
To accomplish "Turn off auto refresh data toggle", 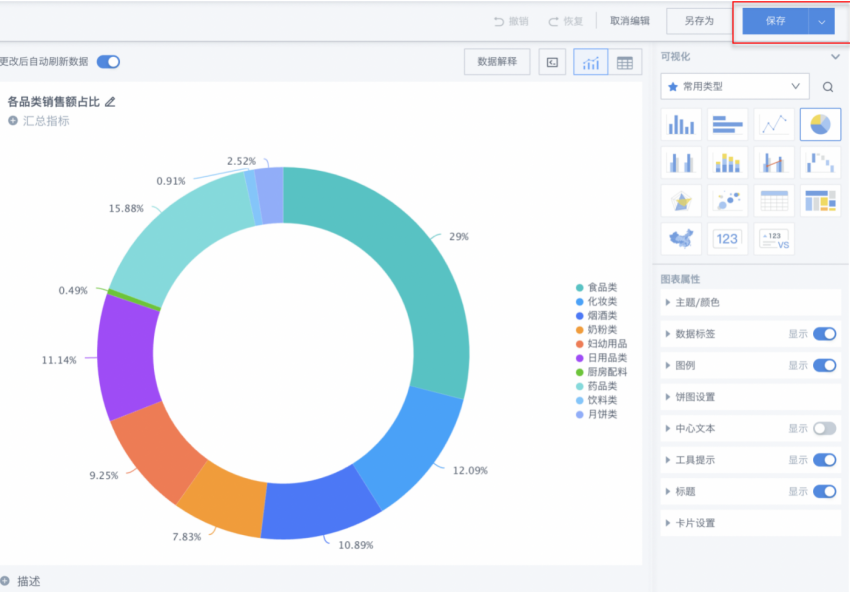I will point(108,62).
